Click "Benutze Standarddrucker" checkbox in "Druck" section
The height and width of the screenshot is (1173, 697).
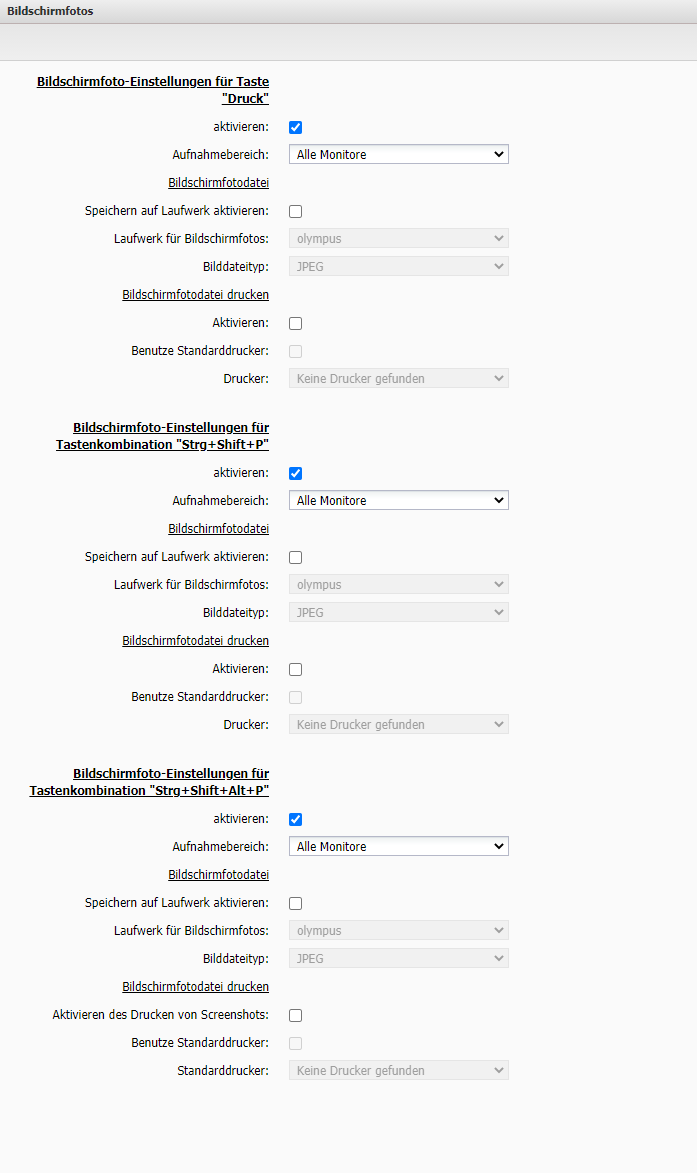click(x=295, y=351)
